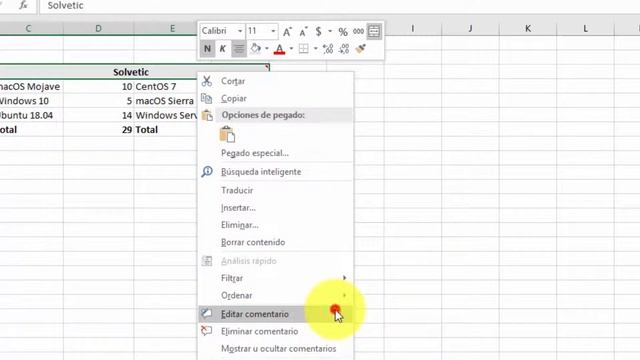Screen dimensions: 640x360
Task: Select column E header
Action: click(172, 28)
